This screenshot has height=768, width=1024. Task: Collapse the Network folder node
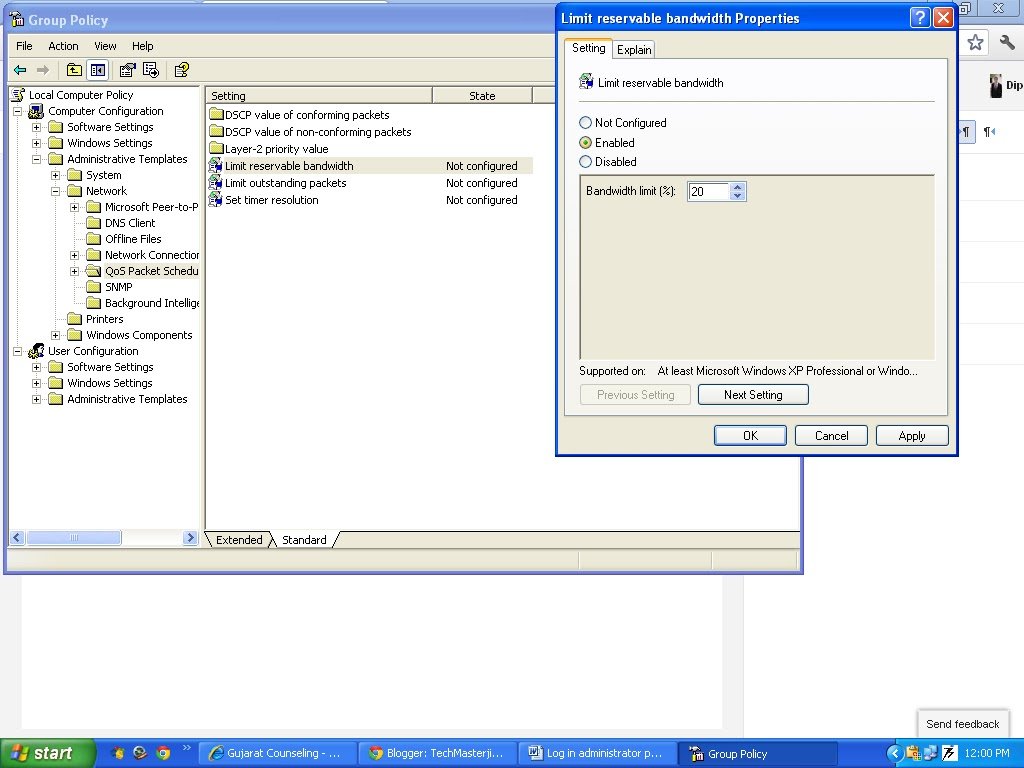pyautogui.click(x=56, y=191)
